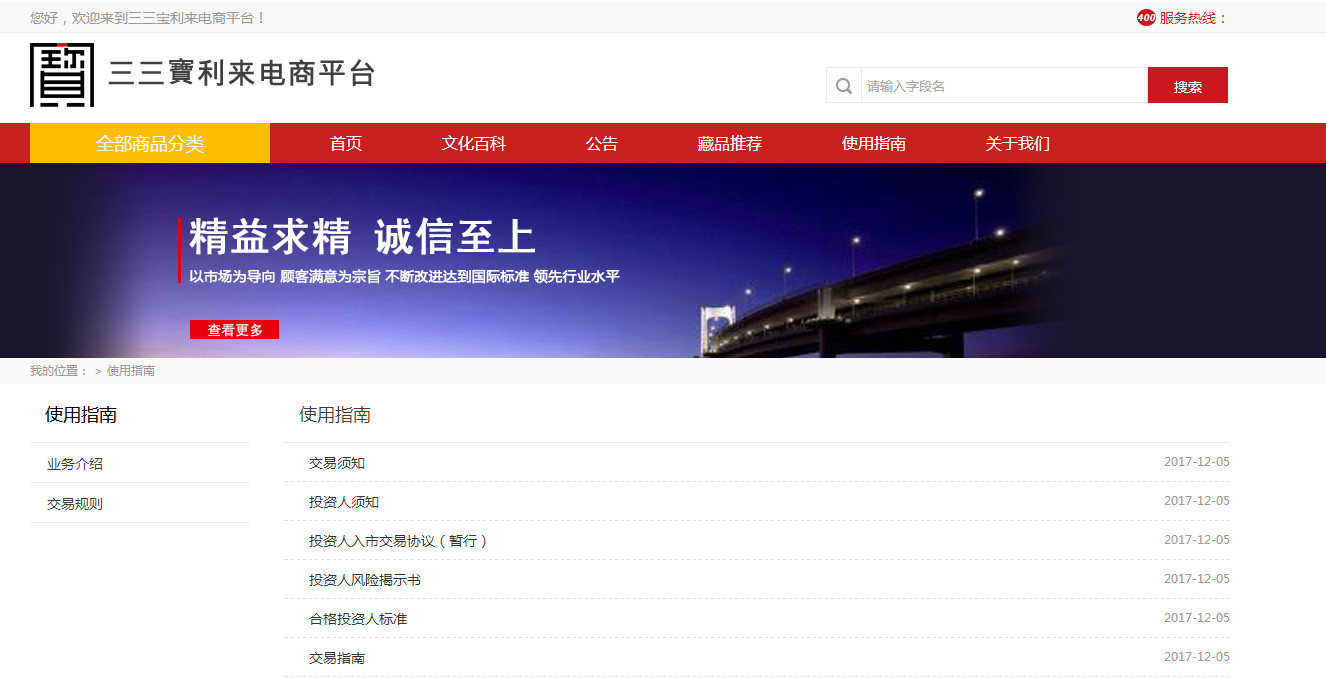Expand 全部商品分类 category menu
1326x678 pixels.
coord(150,144)
